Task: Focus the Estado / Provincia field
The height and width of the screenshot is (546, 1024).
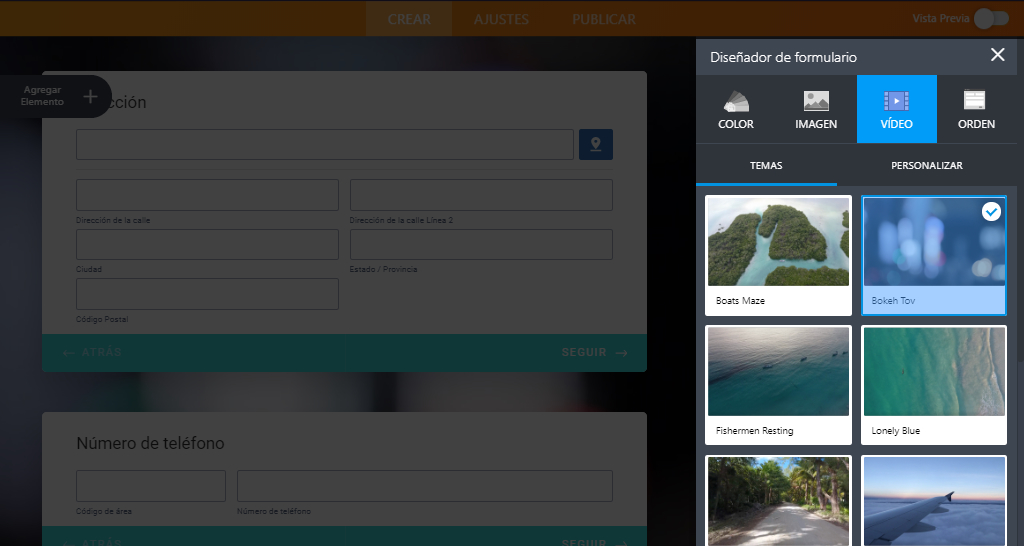Action: click(x=481, y=244)
